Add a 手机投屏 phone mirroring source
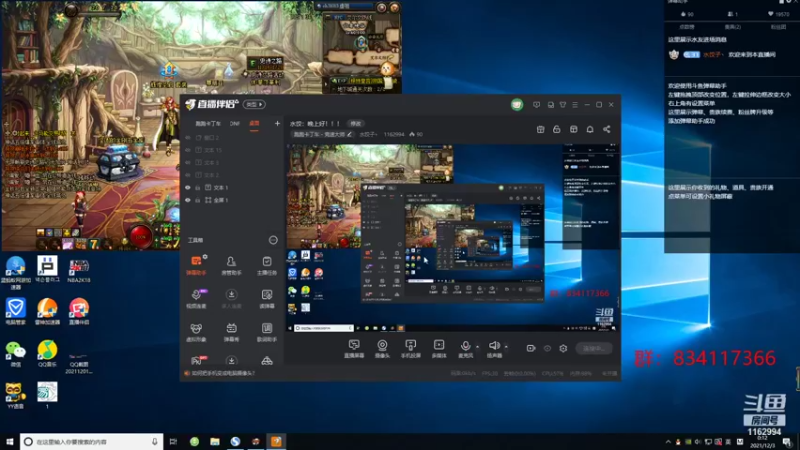 pyautogui.click(x=410, y=349)
